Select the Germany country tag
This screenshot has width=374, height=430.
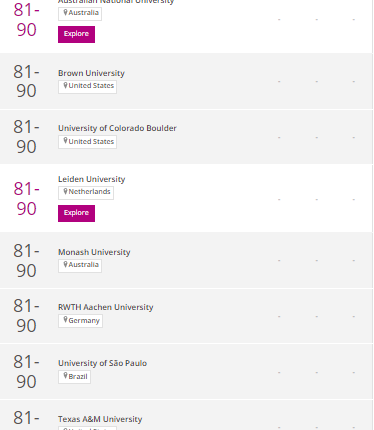click(80, 321)
